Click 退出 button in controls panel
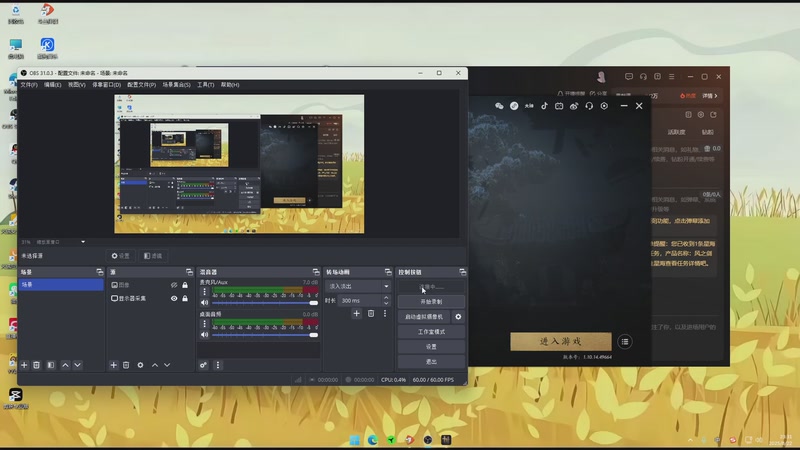800x450 pixels. (x=431, y=362)
